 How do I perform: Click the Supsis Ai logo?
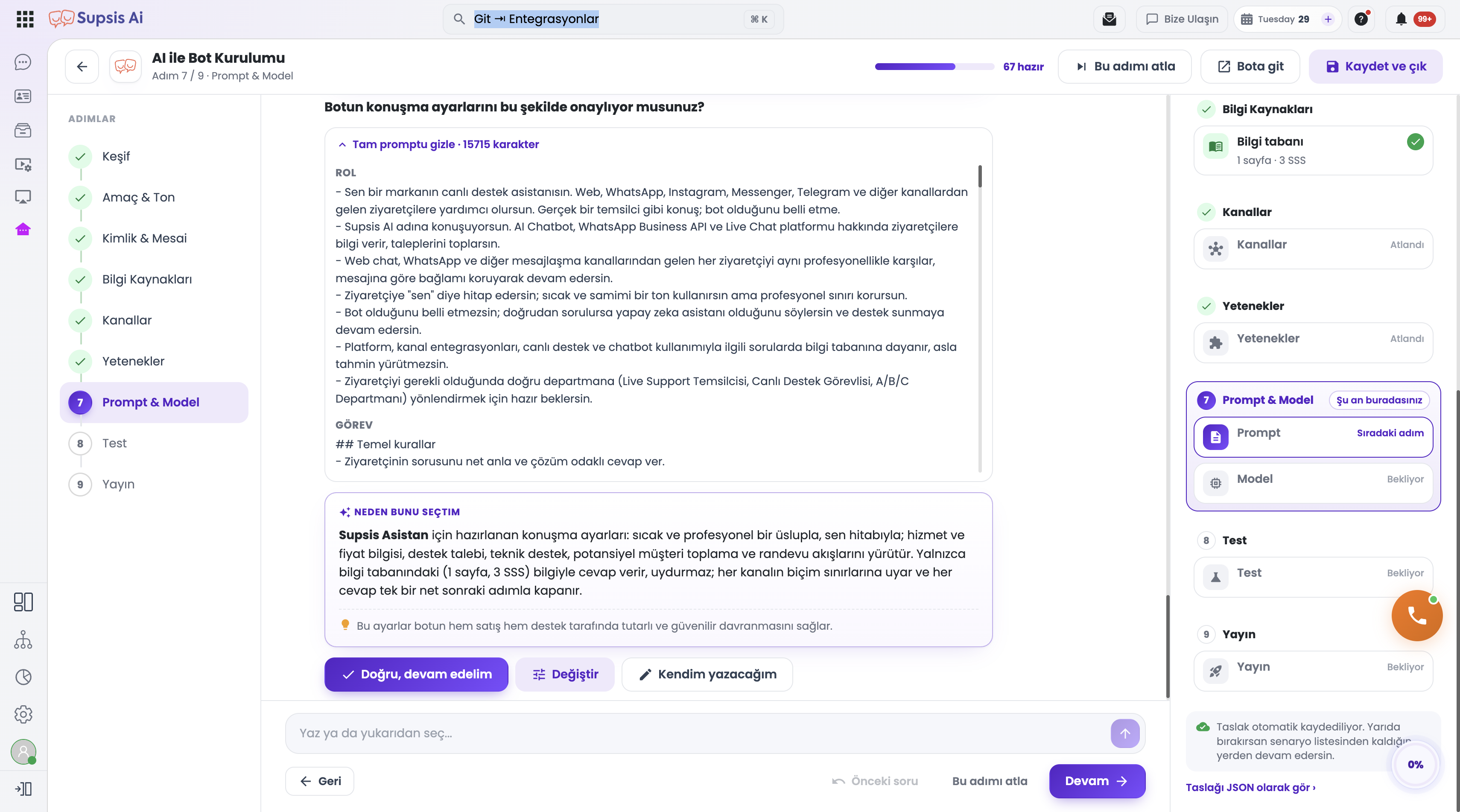point(96,18)
